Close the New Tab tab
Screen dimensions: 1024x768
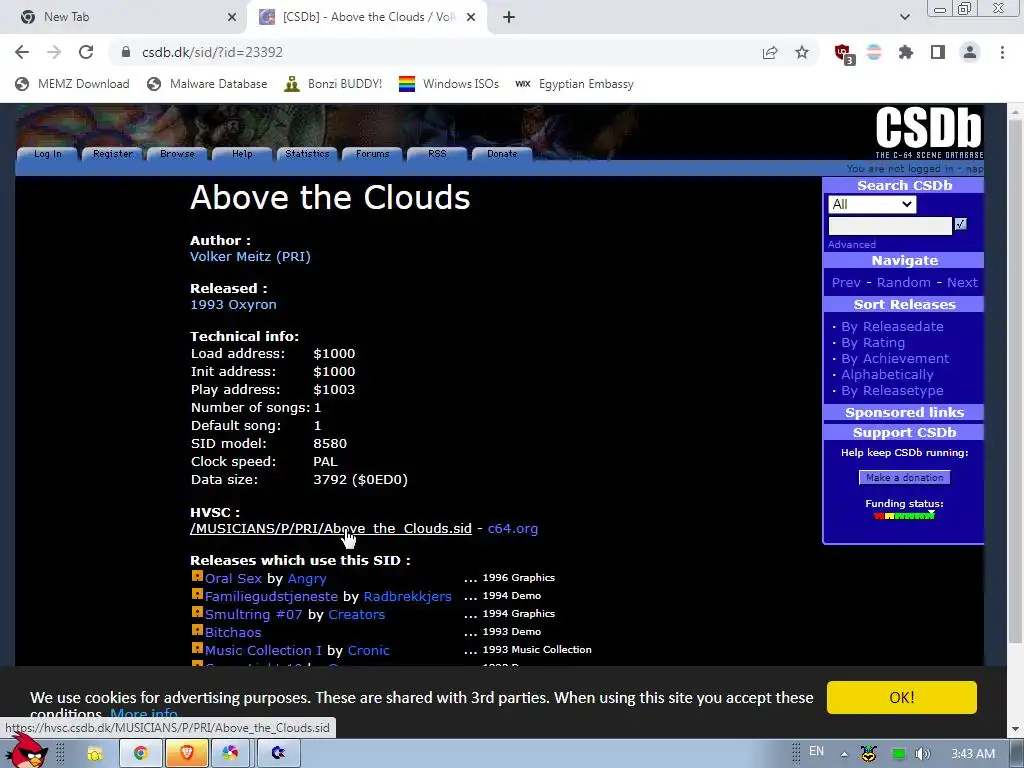tap(232, 17)
